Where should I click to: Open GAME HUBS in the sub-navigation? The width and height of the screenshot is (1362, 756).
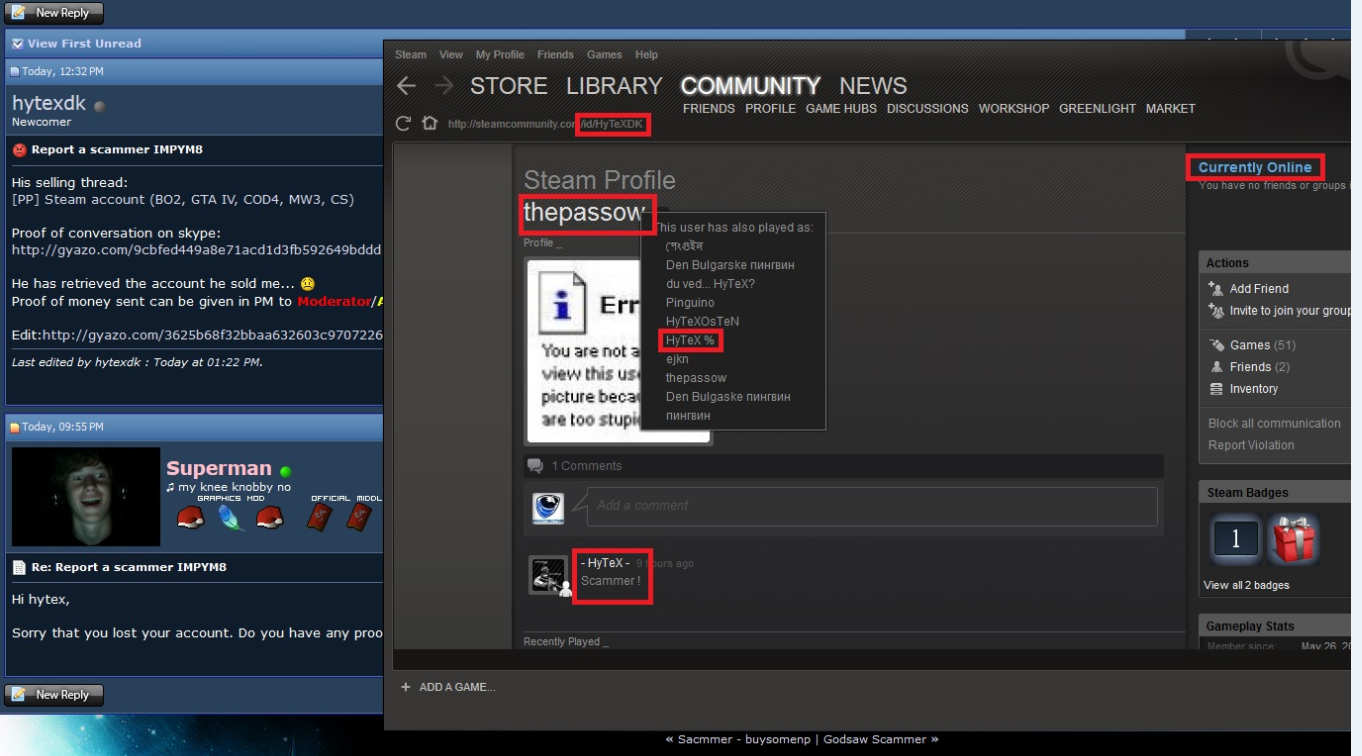point(841,109)
